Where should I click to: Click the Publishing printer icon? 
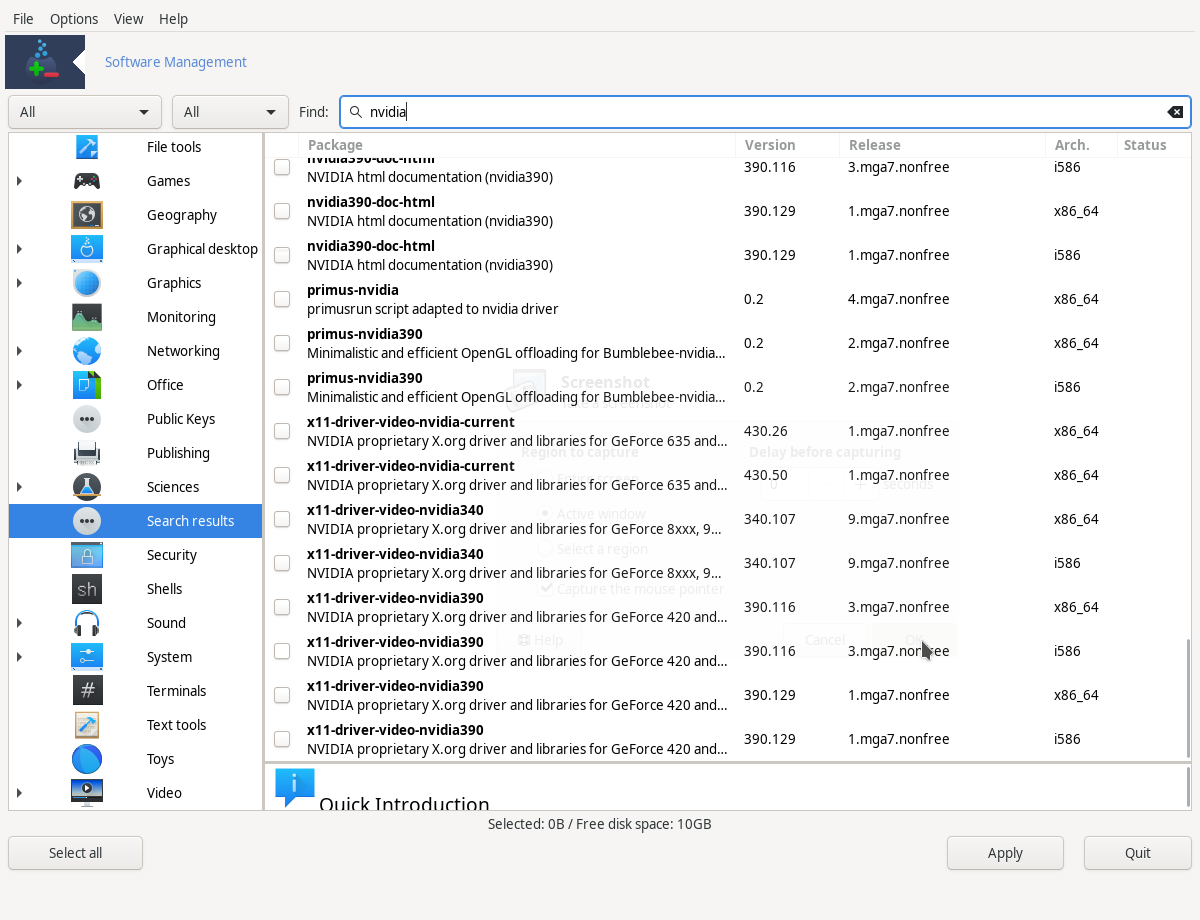87,453
